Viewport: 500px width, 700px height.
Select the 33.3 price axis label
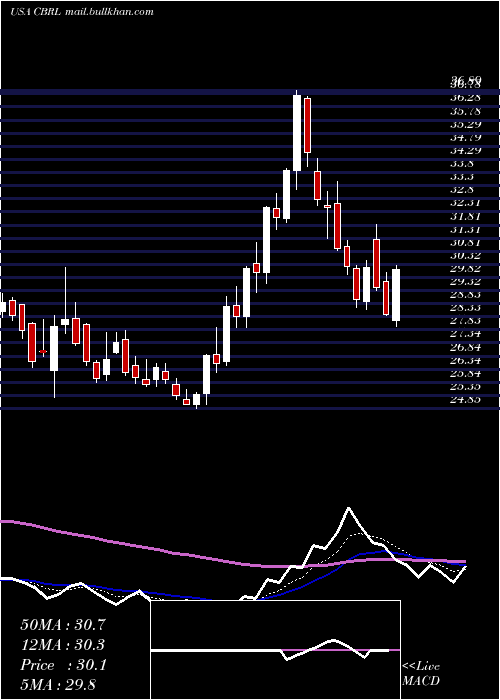tap(462, 176)
